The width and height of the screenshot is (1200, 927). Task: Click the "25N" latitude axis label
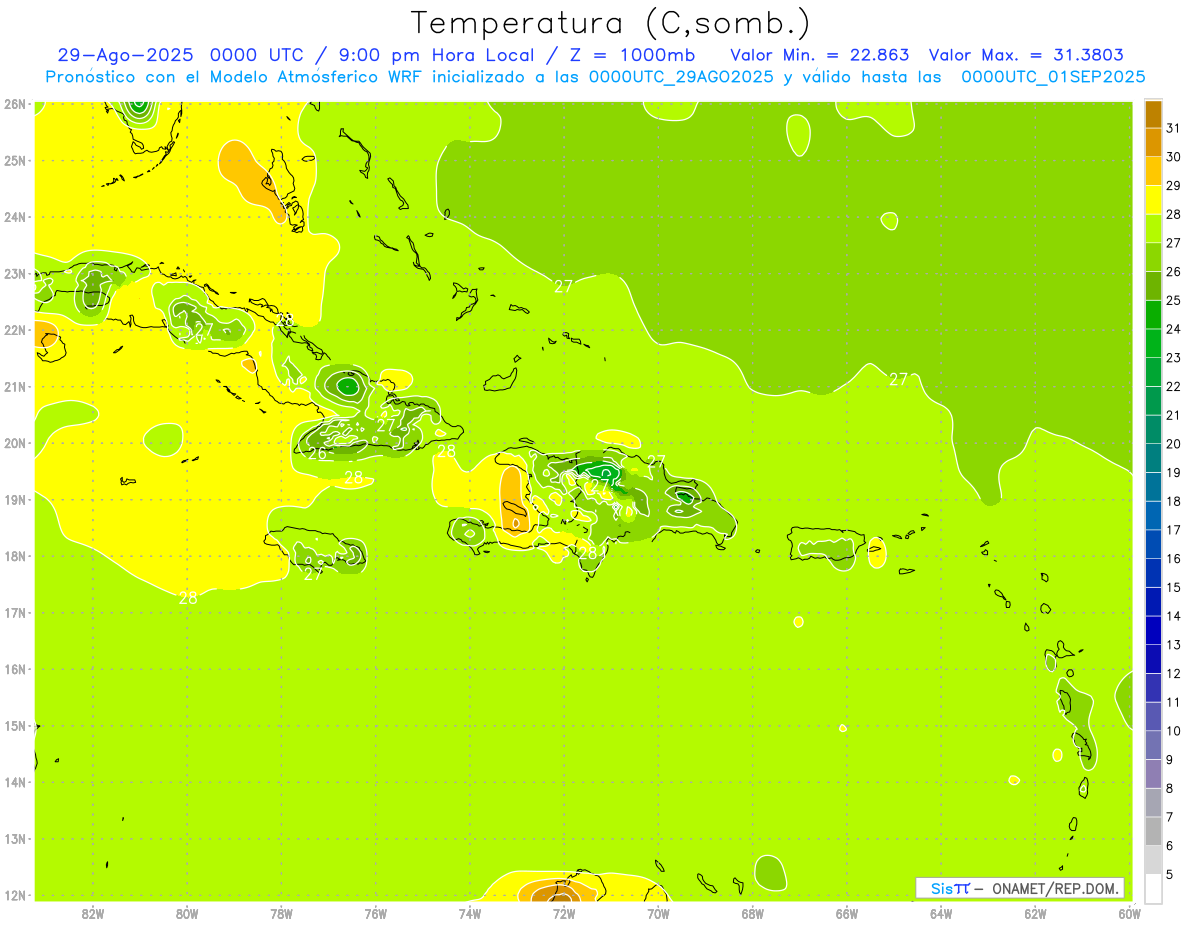pyautogui.click(x=14, y=160)
